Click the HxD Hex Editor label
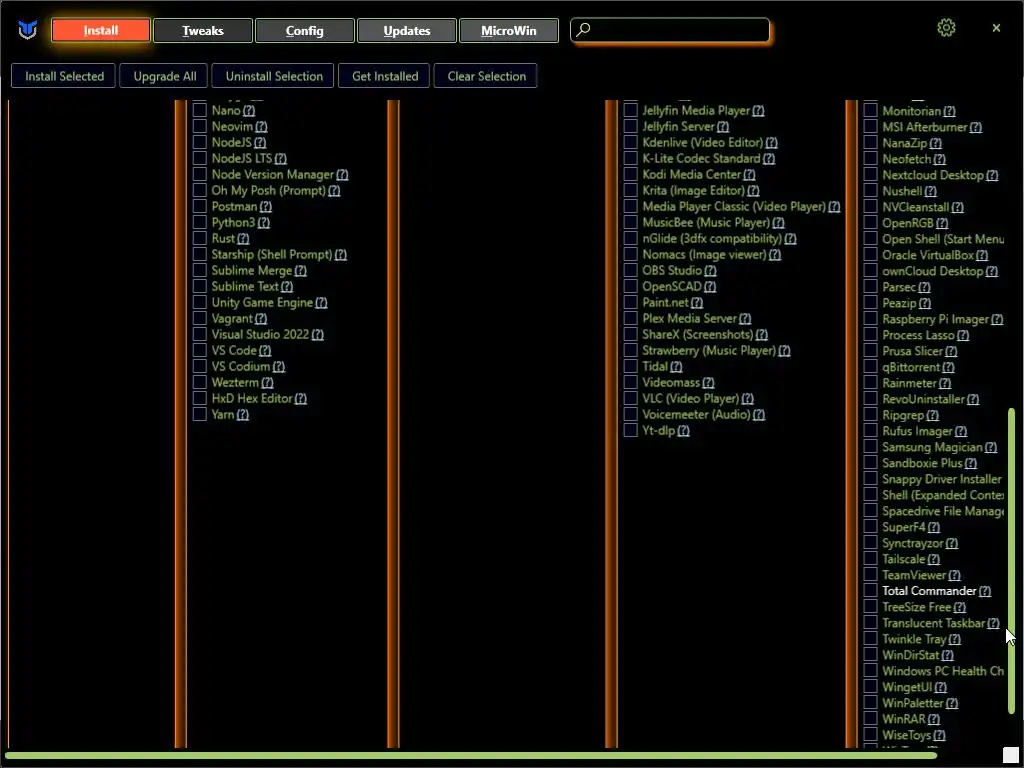 (x=251, y=398)
